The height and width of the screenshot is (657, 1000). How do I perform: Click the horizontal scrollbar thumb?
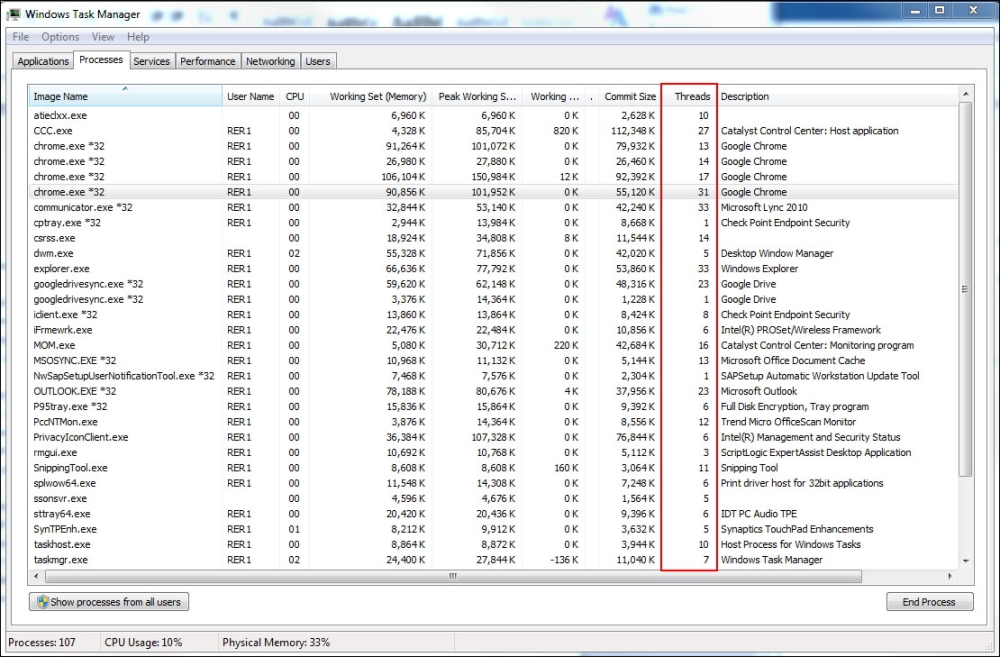click(453, 577)
